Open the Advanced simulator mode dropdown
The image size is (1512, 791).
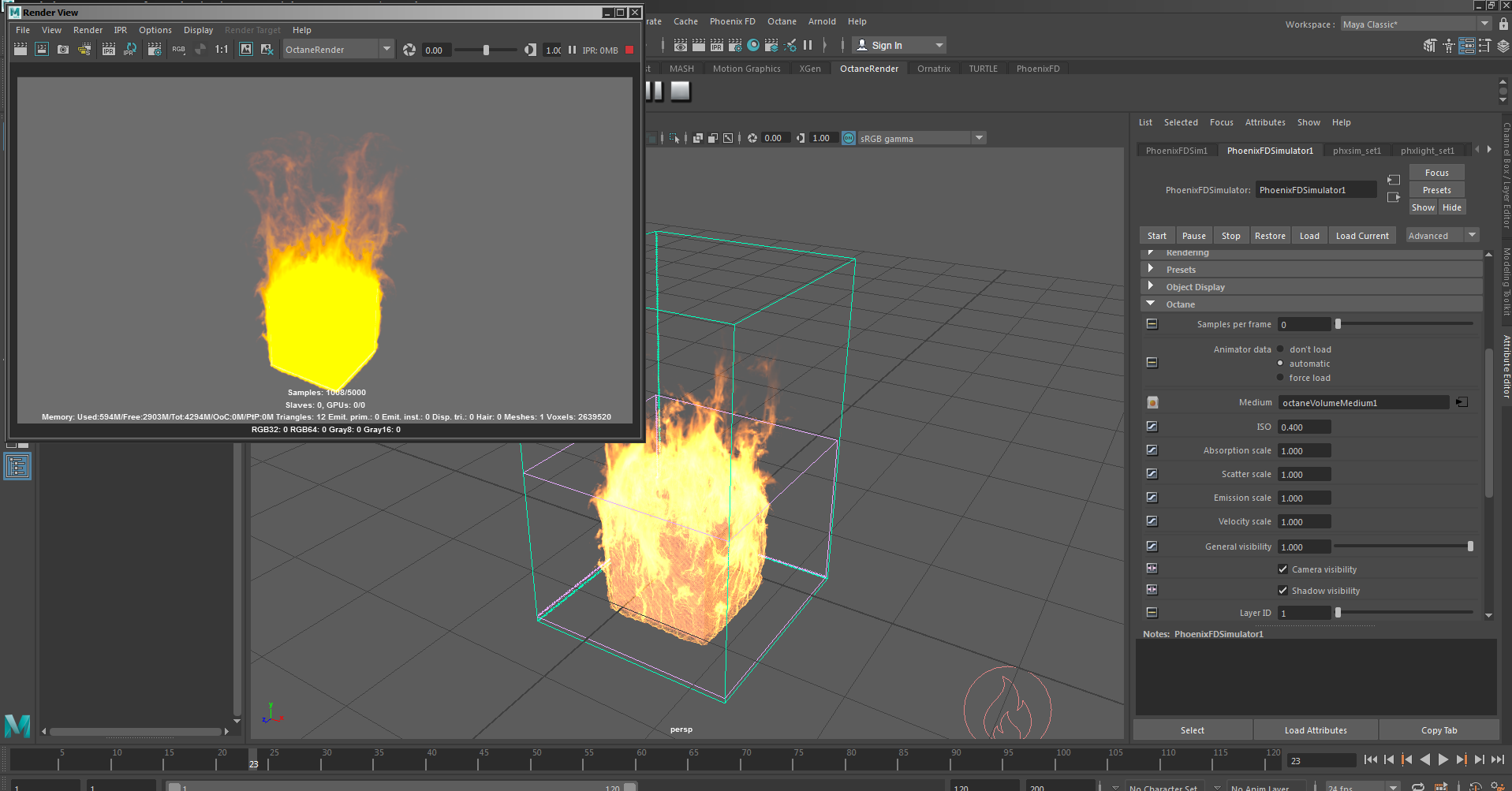[1442, 236]
